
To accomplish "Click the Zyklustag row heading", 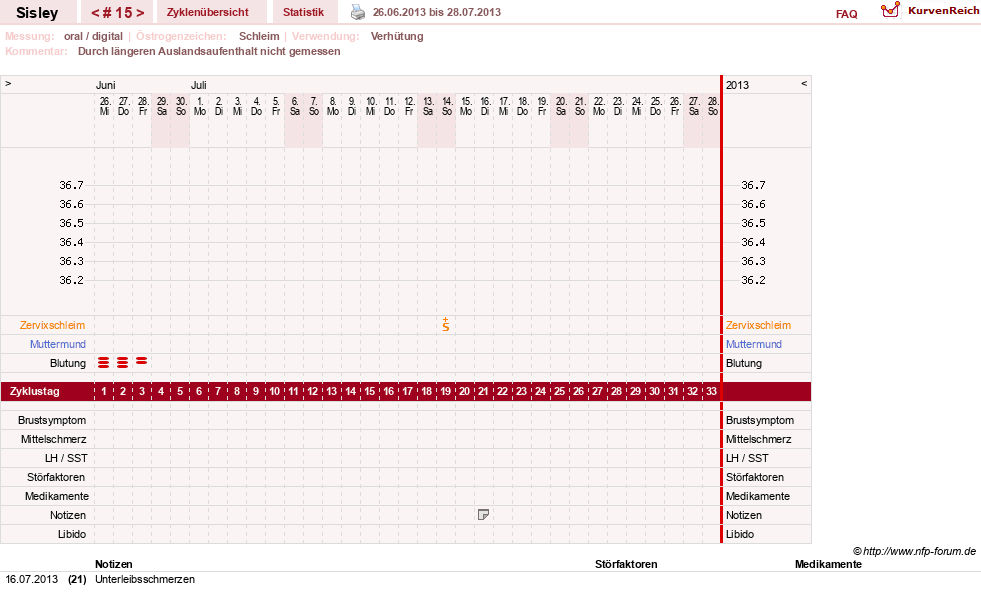I will 34,392.
